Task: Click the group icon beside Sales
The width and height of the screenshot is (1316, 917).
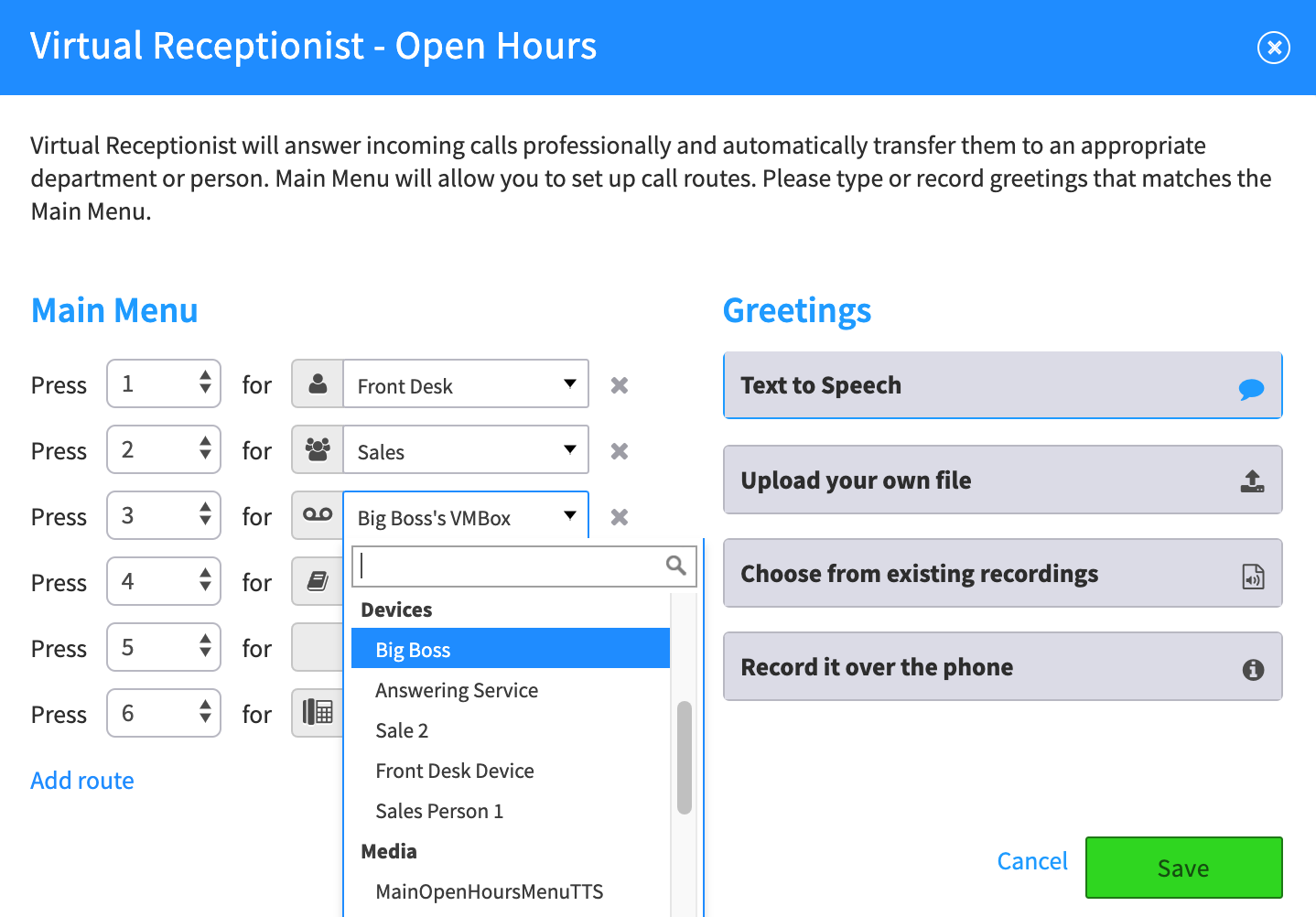Action: 318,450
